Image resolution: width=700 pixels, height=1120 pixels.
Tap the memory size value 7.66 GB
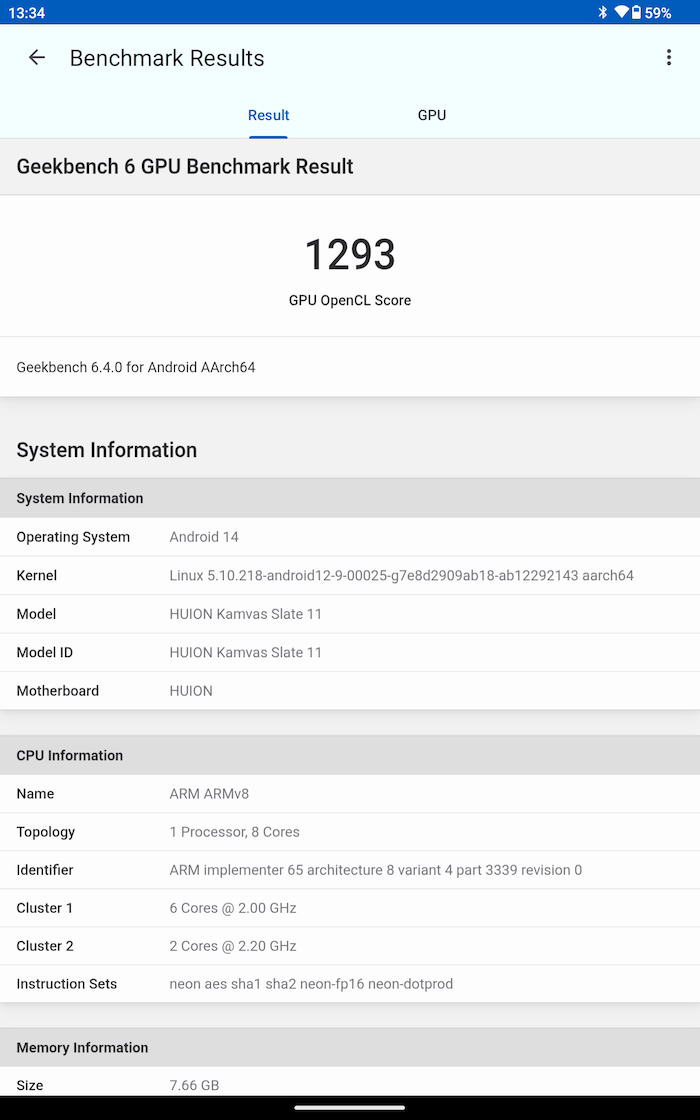[194, 1086]
